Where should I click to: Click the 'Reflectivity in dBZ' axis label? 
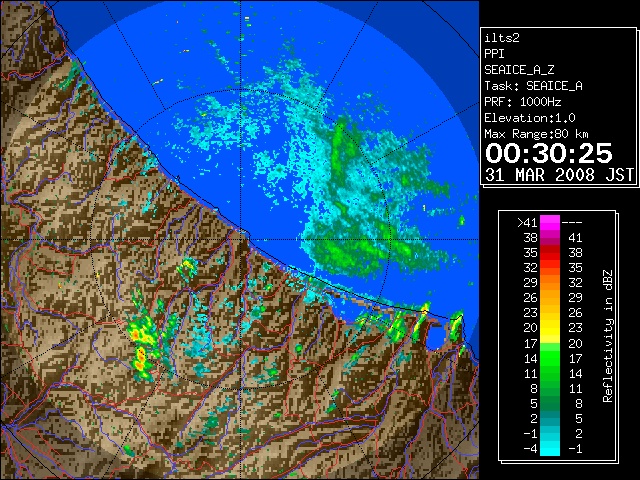608,336
